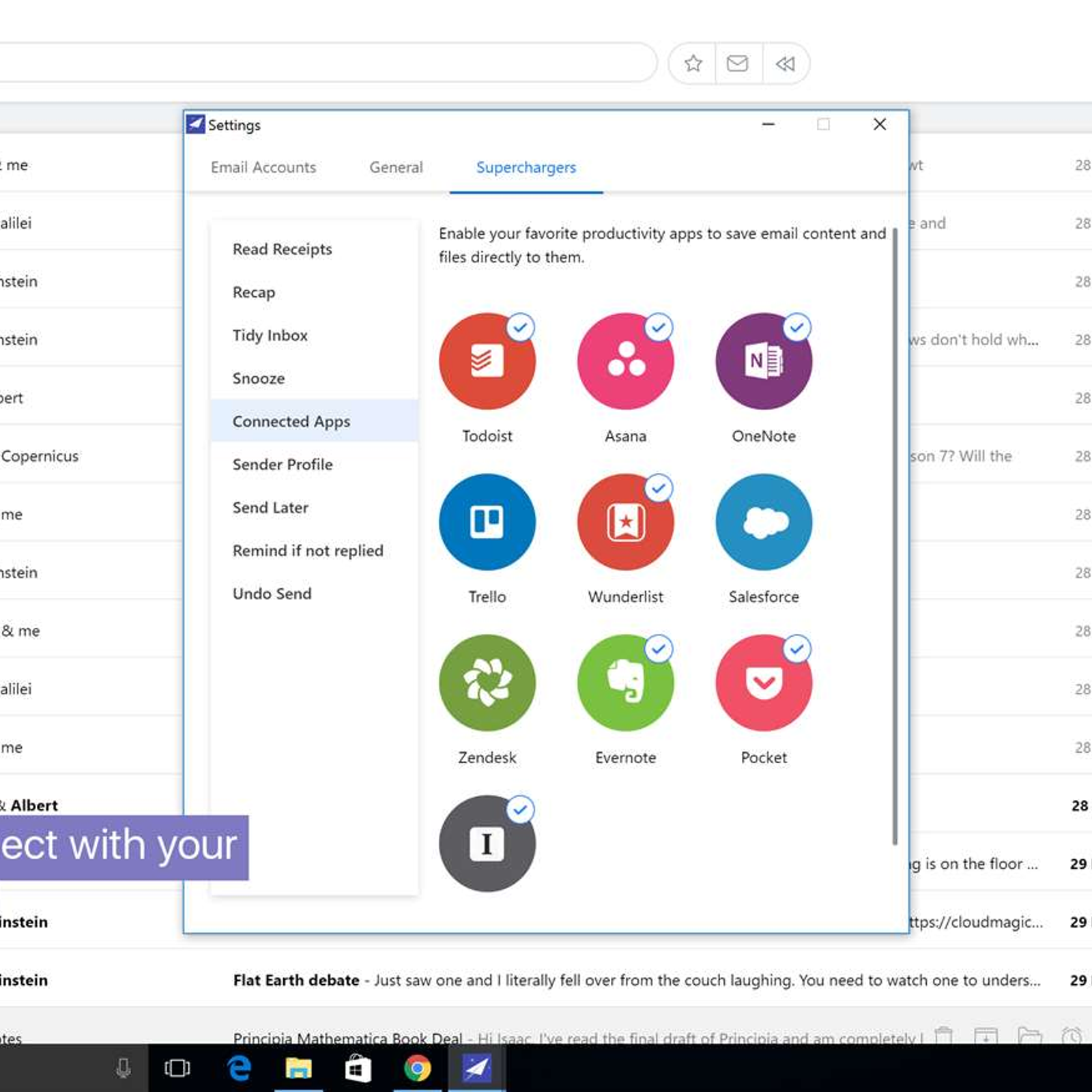Close the Settings dialog
Screen dimensions: 1092x1092
[880, 124]
